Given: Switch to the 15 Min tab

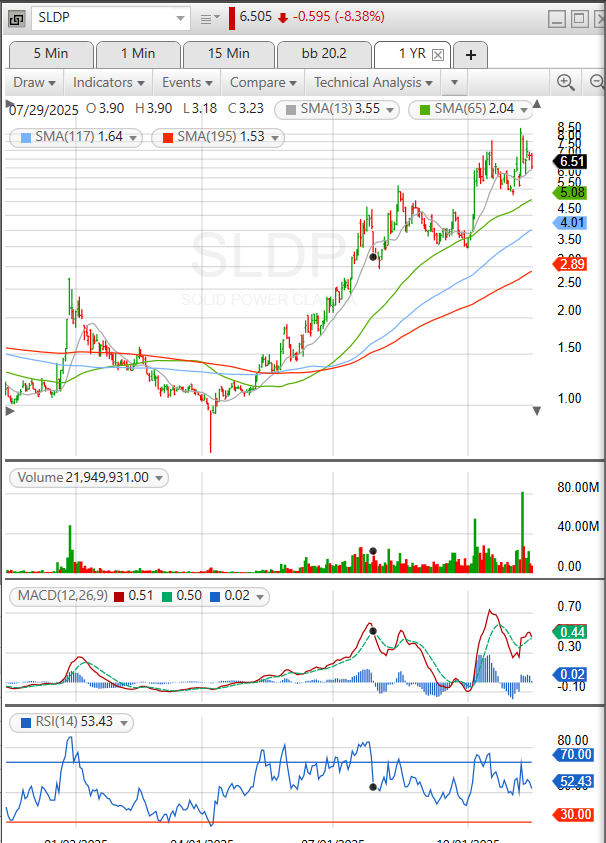Looking at the screenshot, I should [229, 54].
